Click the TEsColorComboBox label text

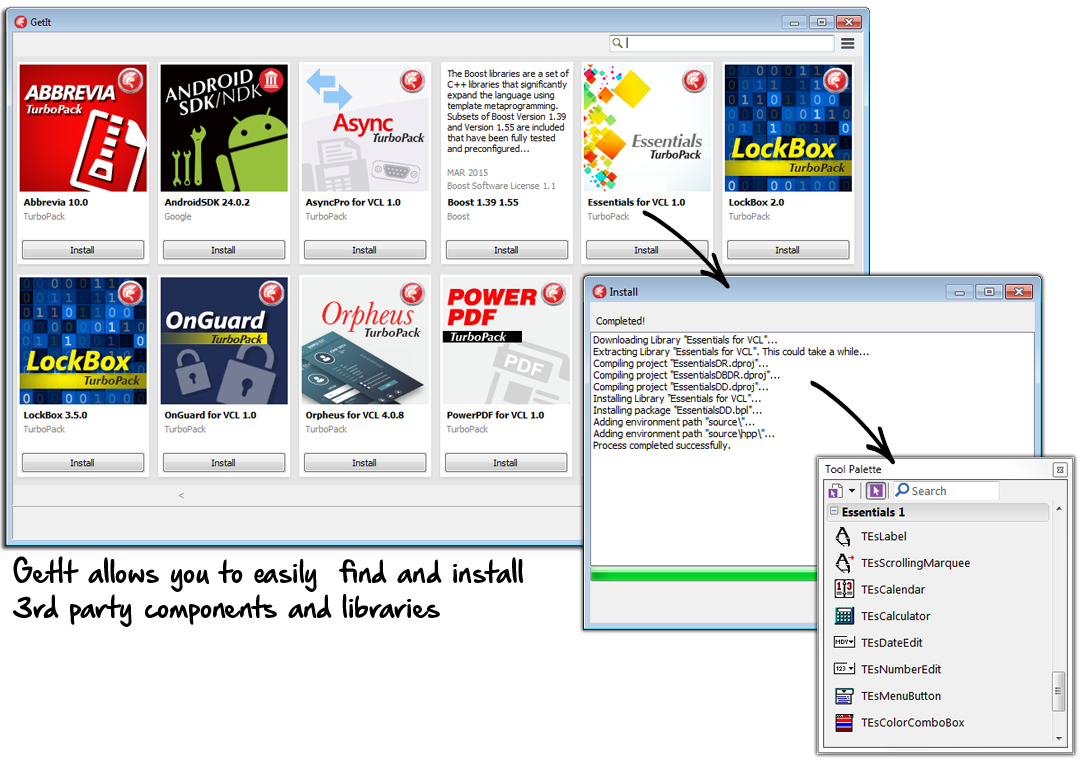tap(913, 723)
